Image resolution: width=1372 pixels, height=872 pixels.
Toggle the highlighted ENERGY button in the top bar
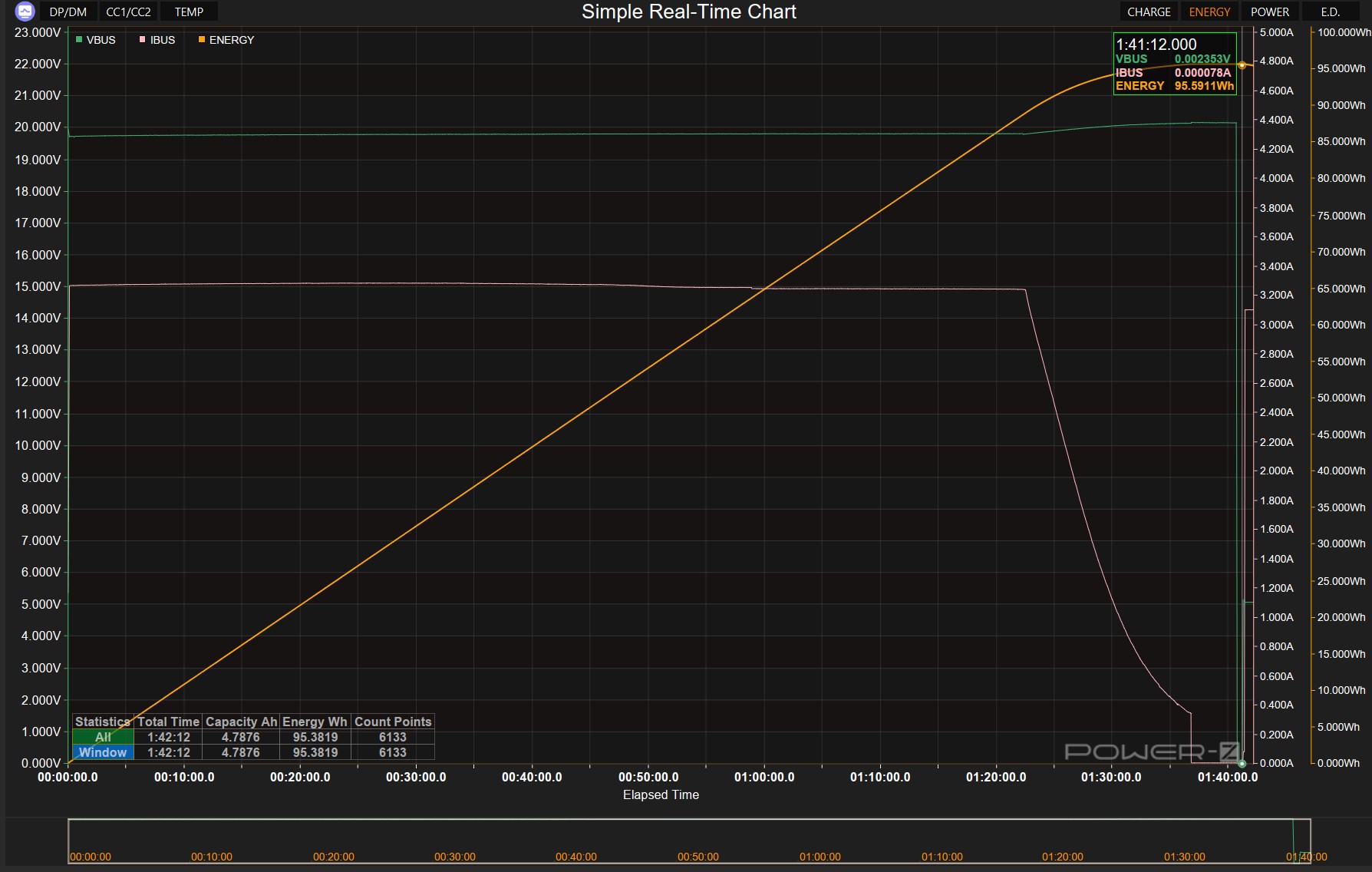point(1209,12)
